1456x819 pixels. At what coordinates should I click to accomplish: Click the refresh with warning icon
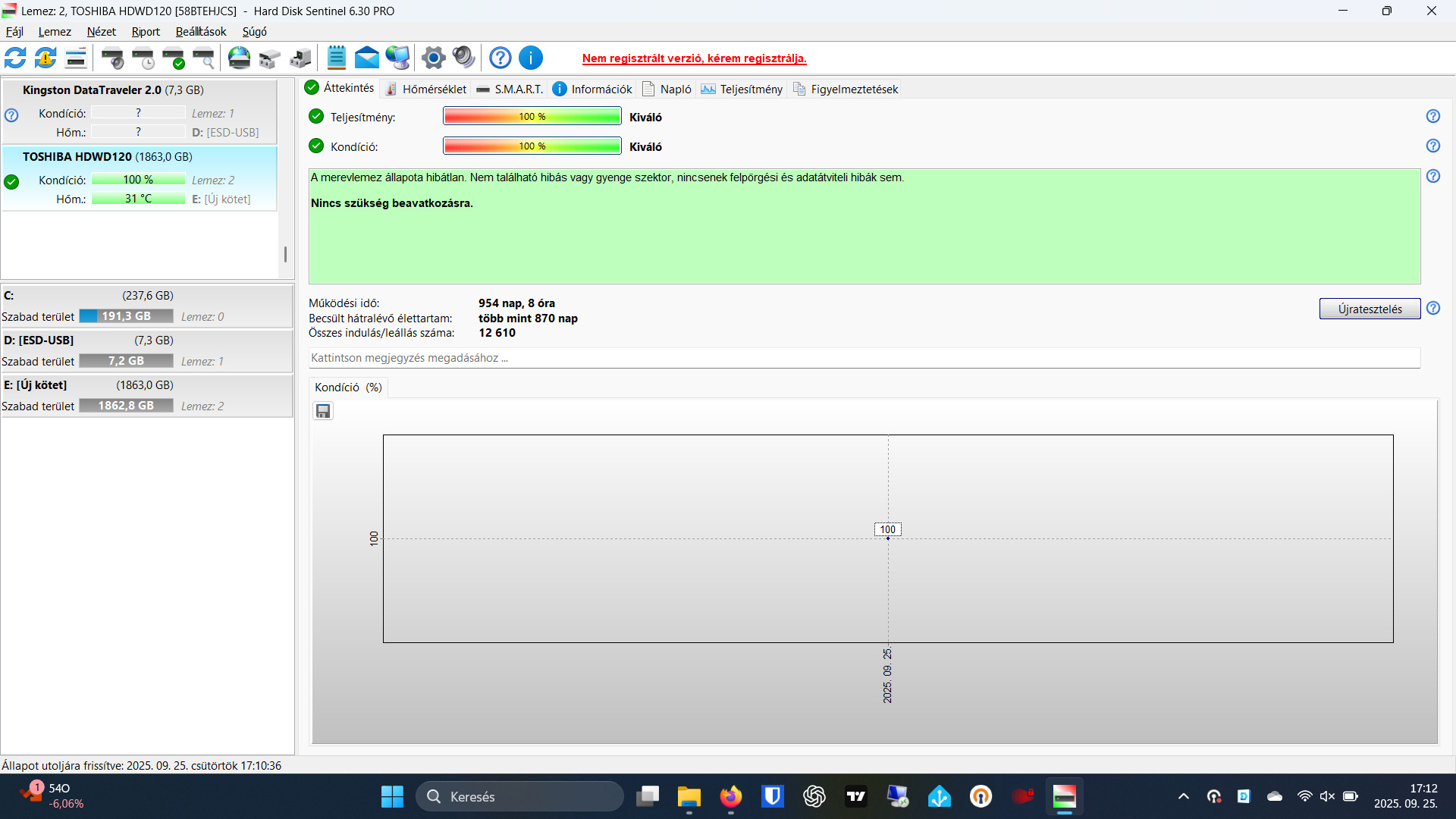point(45,58)
